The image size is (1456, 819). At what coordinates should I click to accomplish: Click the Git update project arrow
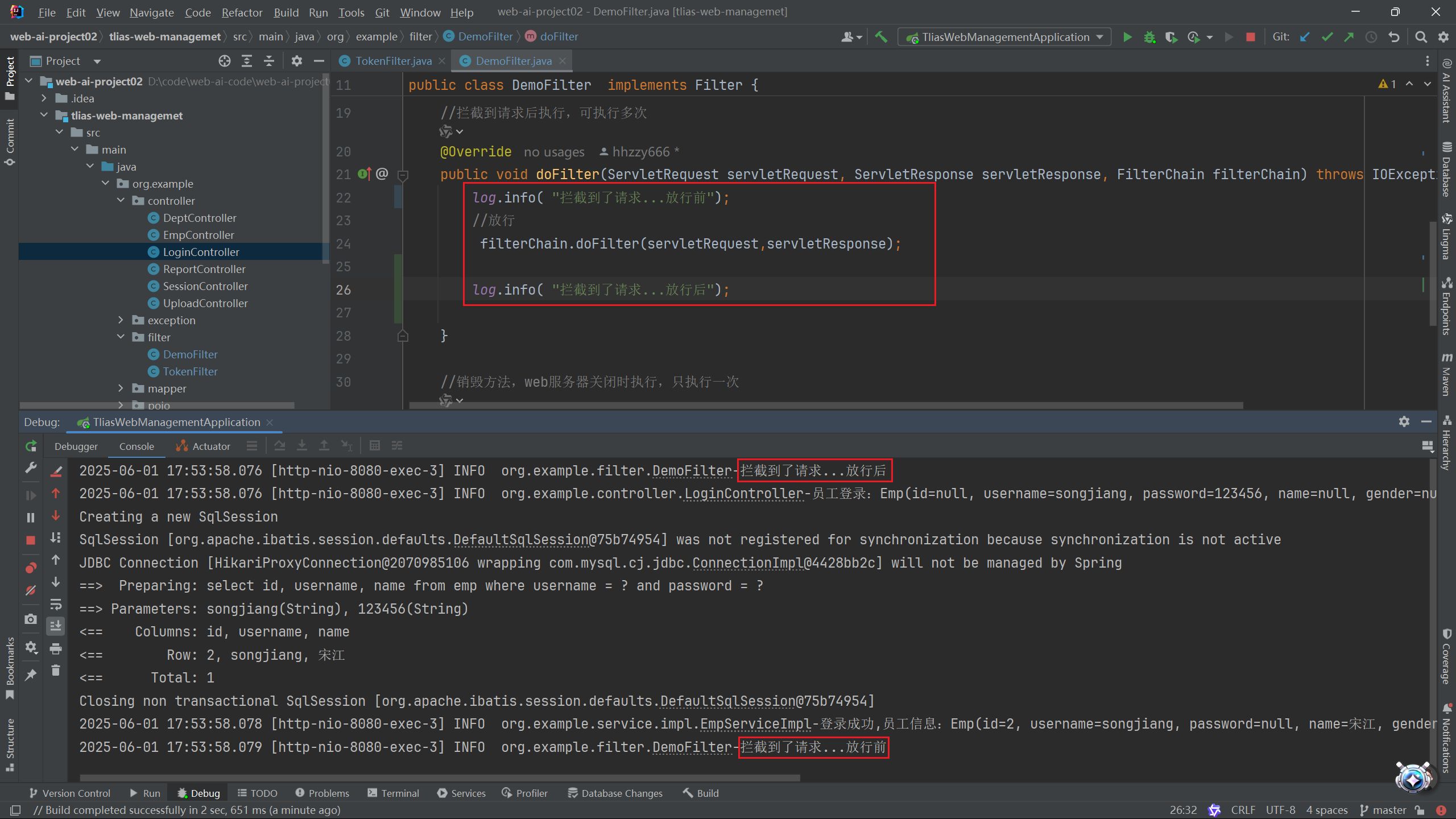pos(1305,37)
